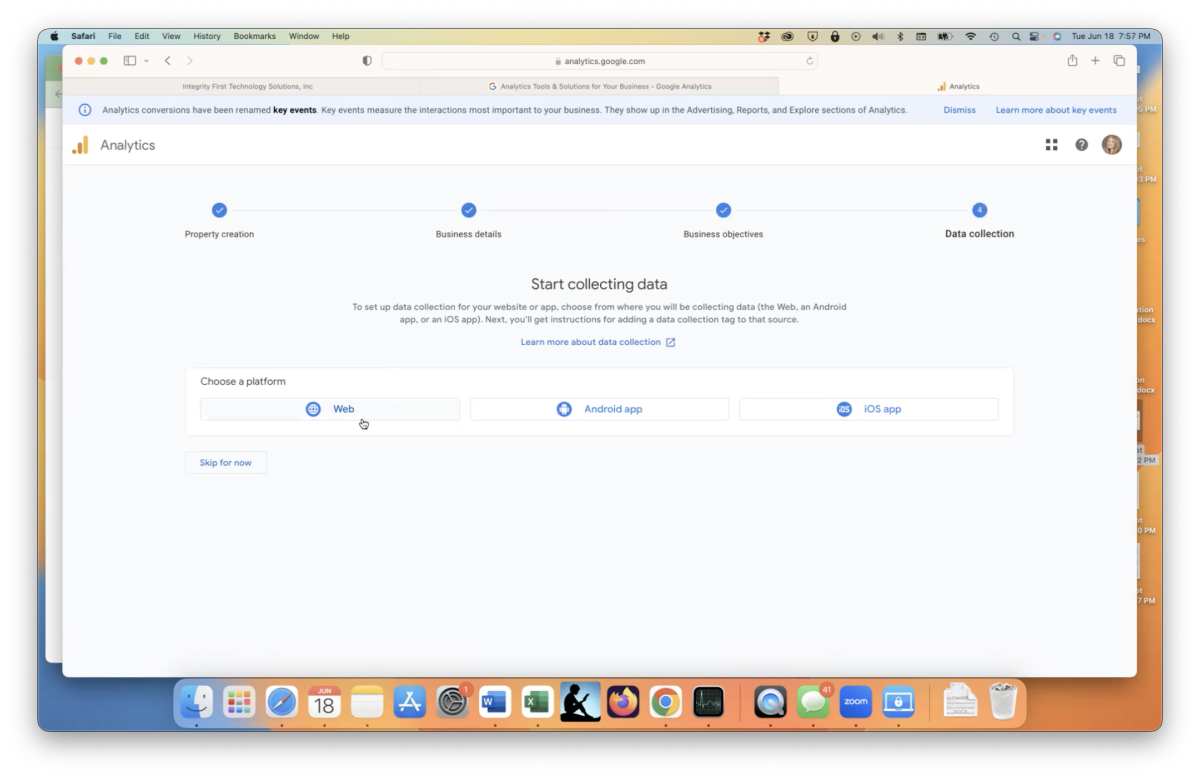Click the external link icon beside Learn more
The image size is (1200, 778).
670,342
